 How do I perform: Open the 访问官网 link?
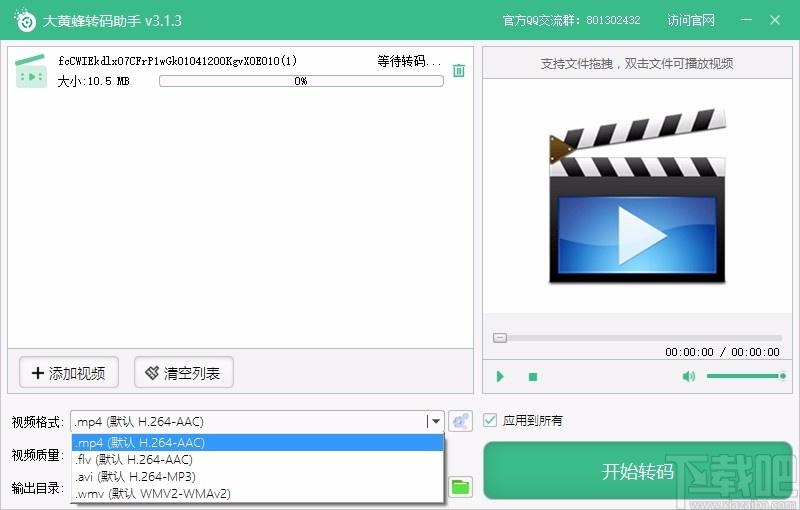click(x=691, y=20)
